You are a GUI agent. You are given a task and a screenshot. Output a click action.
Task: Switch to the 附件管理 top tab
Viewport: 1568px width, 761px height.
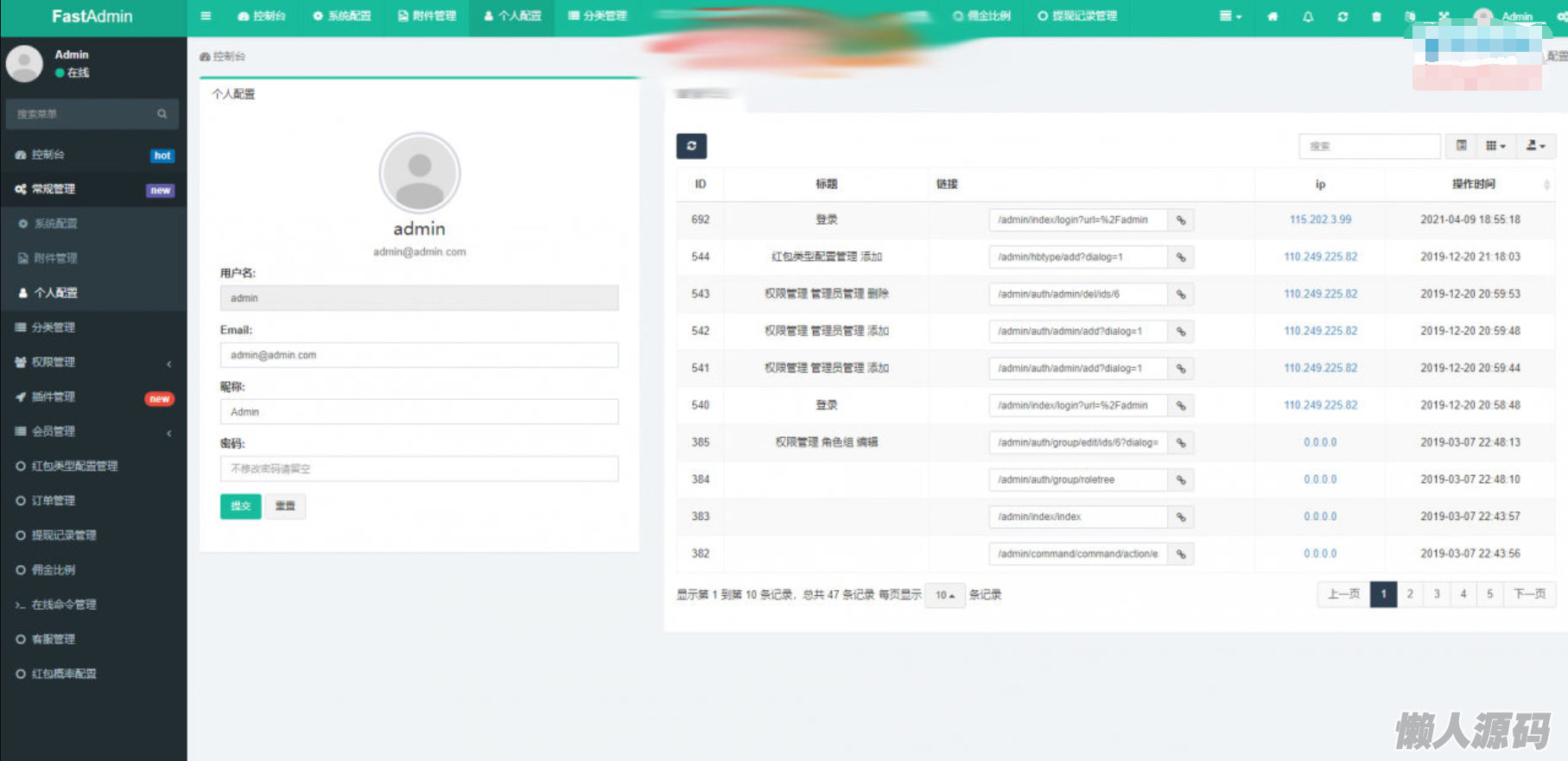point(427,16)
